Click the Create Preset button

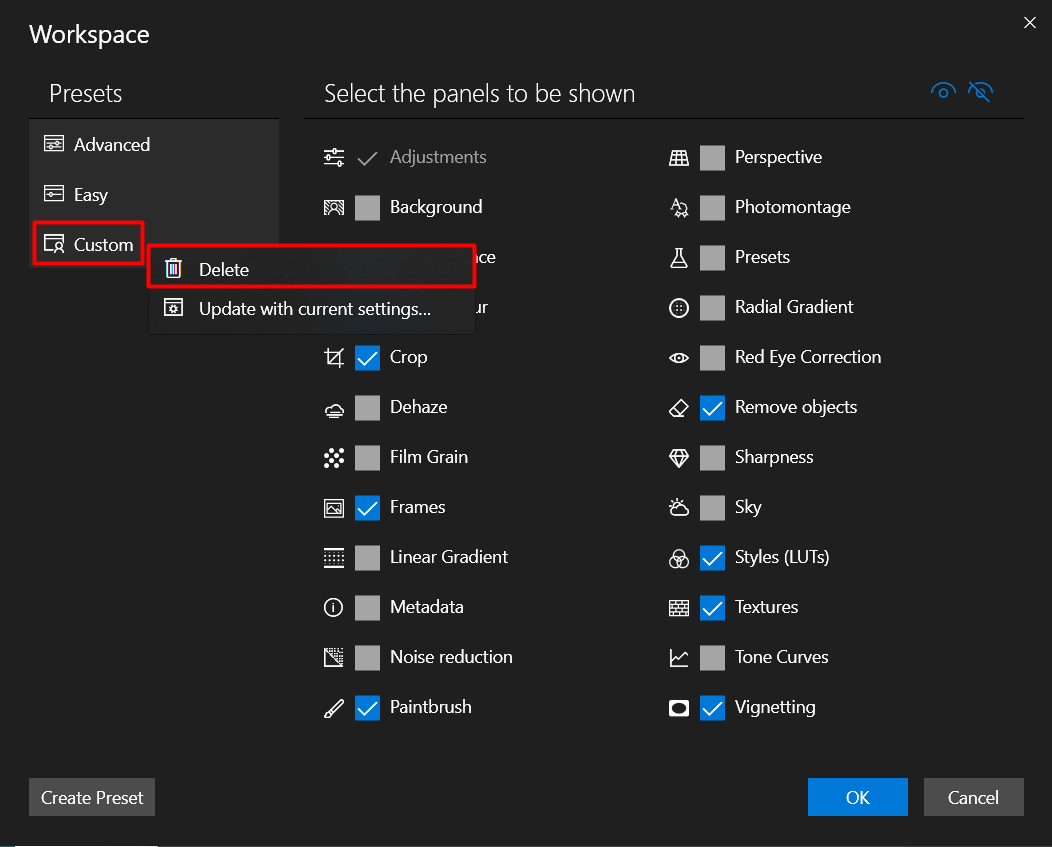[92, 797]
